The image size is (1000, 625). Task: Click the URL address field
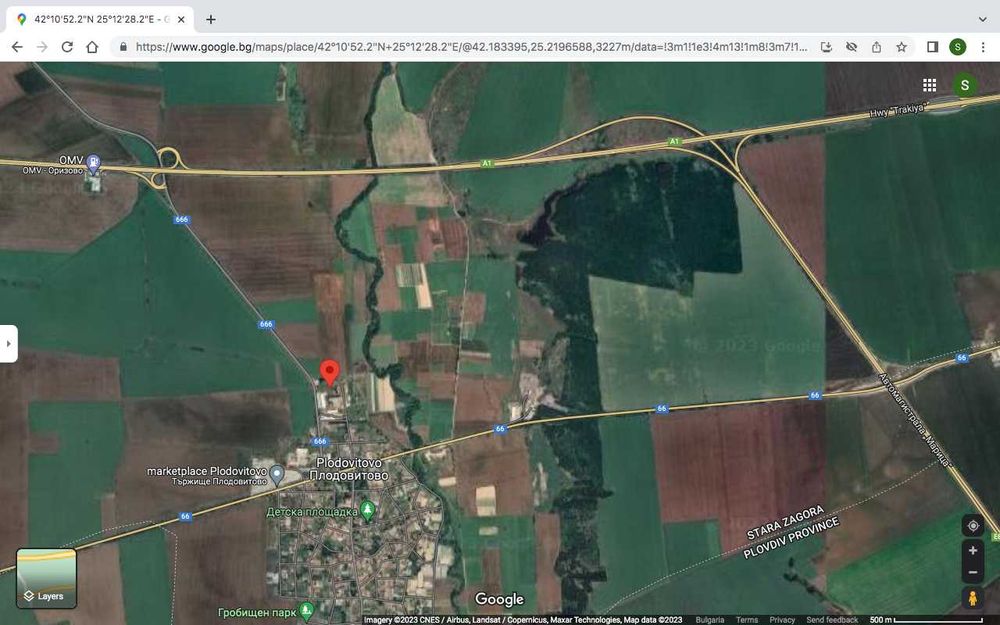click(x=471, y=47)
